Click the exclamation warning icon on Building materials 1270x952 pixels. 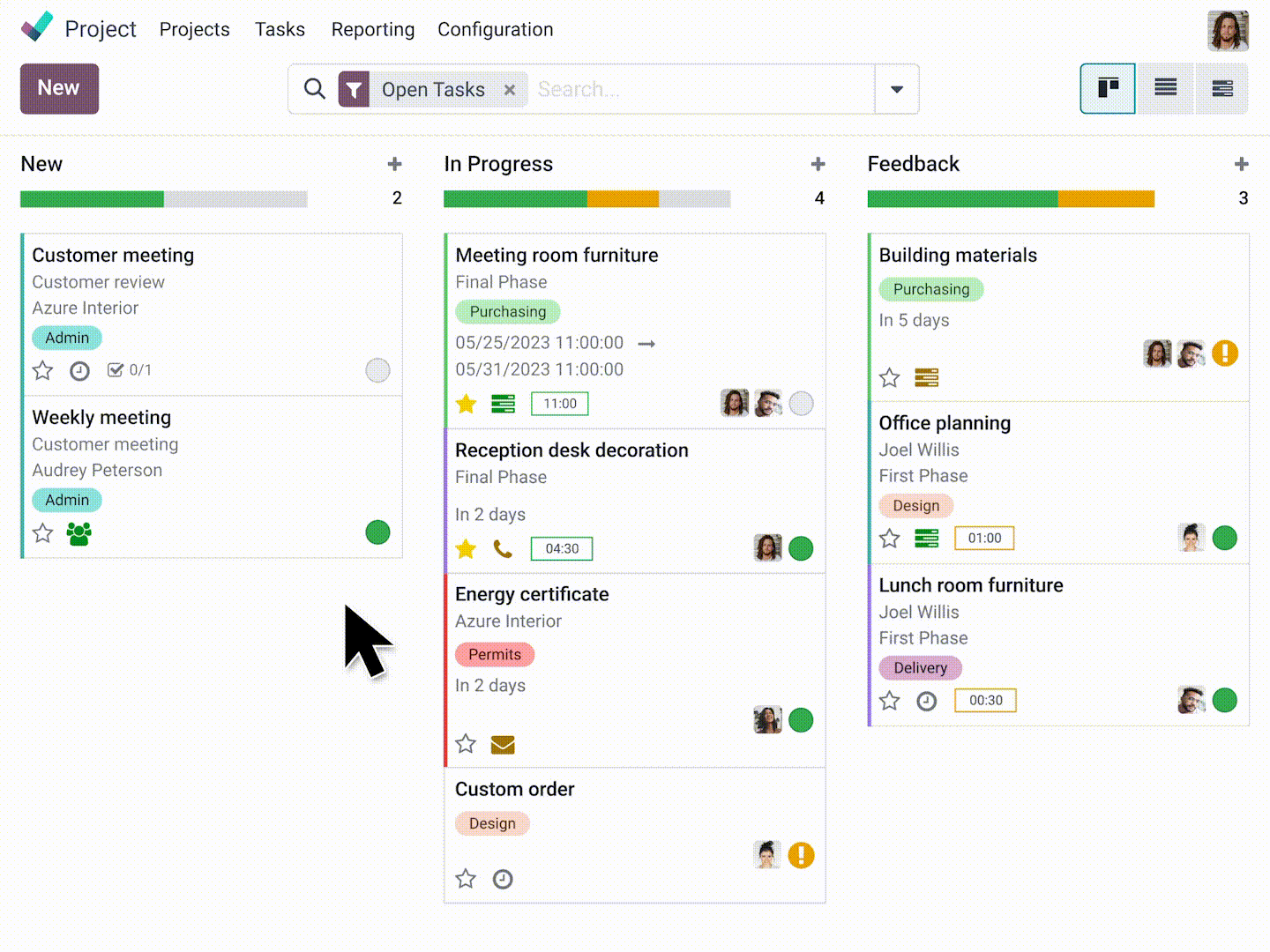pyautogui.click(x=1224, y=353)
